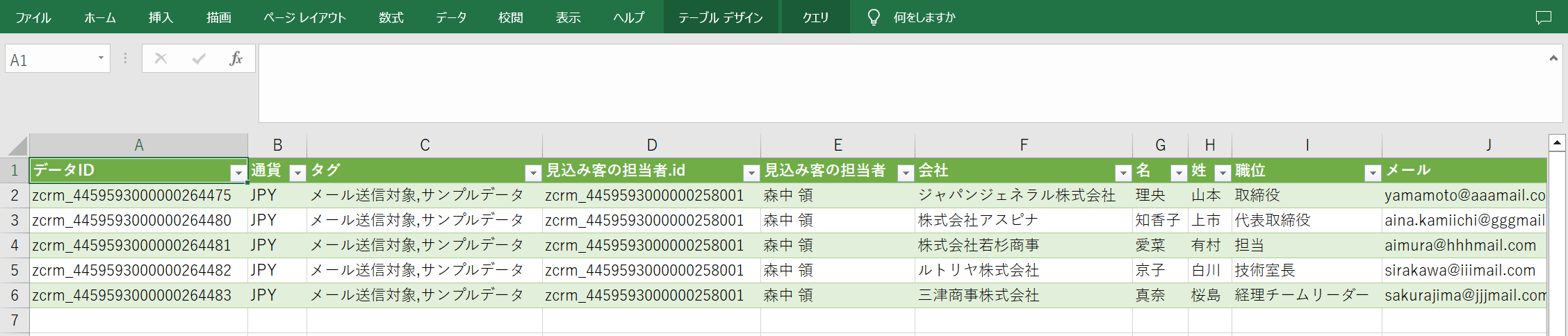Click the vertical scrollbar up arrow
Screen dimensions: 1568x336
point(1557,143)
